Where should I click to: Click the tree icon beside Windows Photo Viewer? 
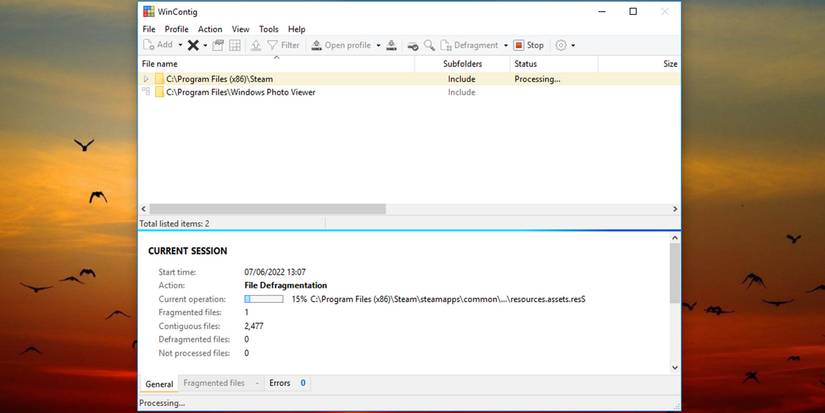146,92
